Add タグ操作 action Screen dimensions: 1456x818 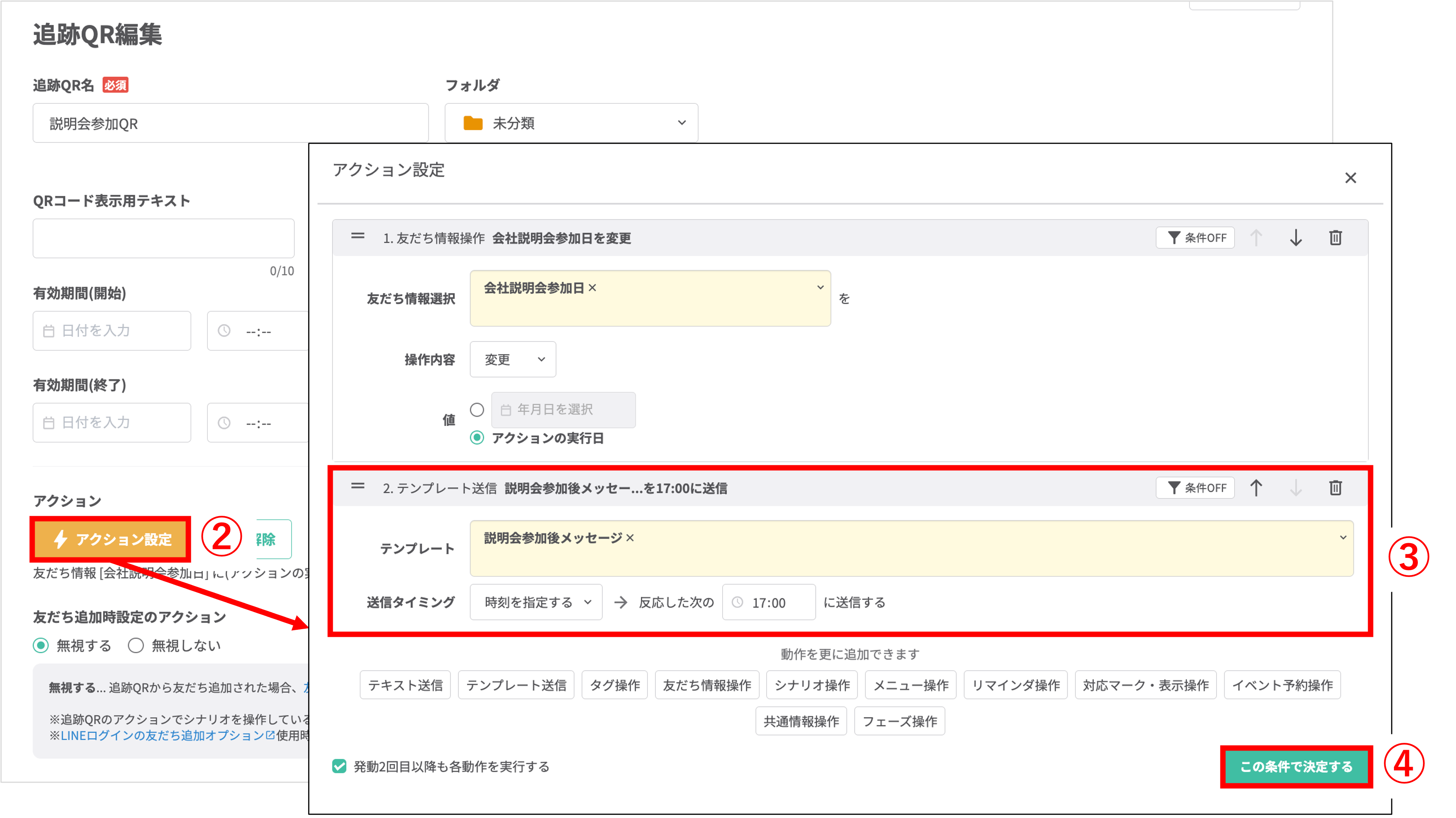(614, 685)
